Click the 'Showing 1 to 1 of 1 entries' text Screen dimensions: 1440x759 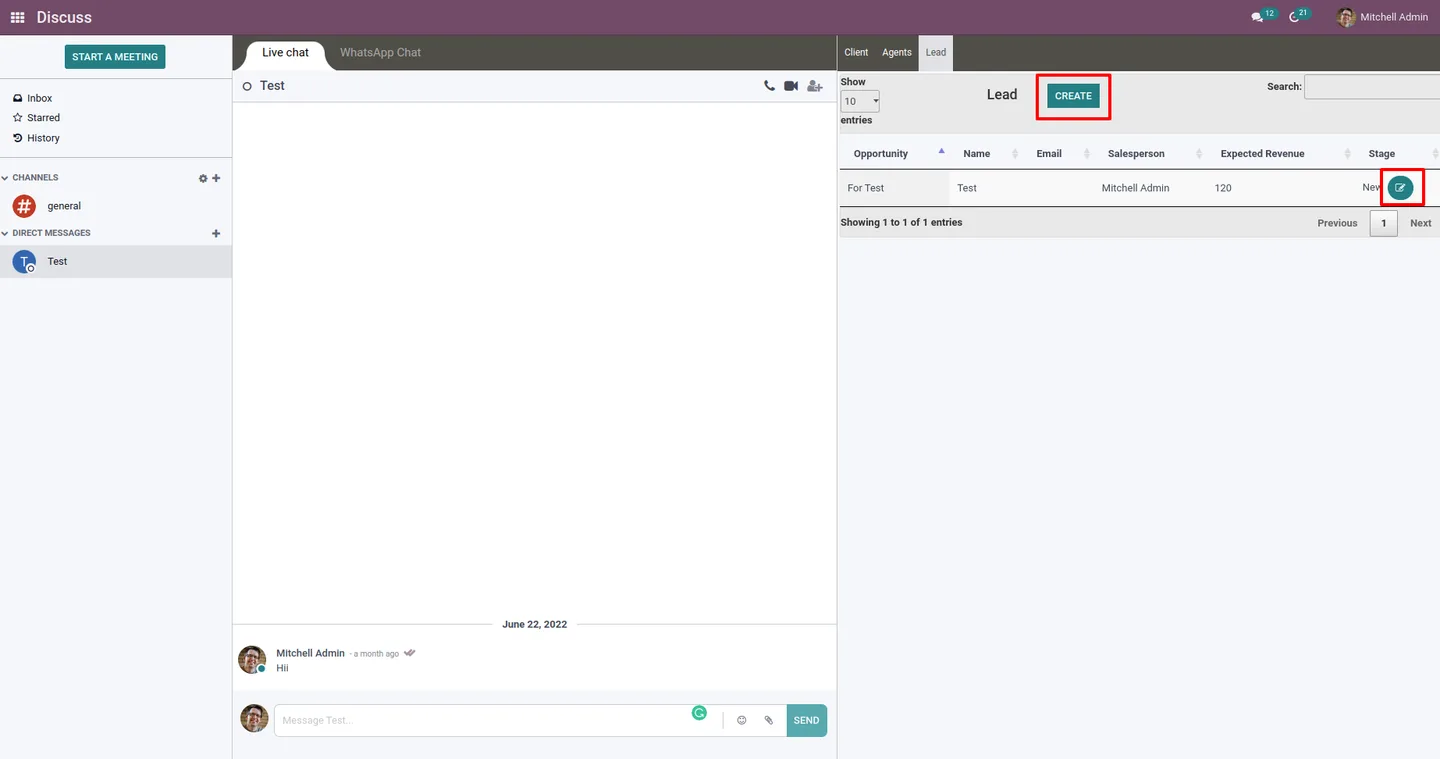coord(901,222)
